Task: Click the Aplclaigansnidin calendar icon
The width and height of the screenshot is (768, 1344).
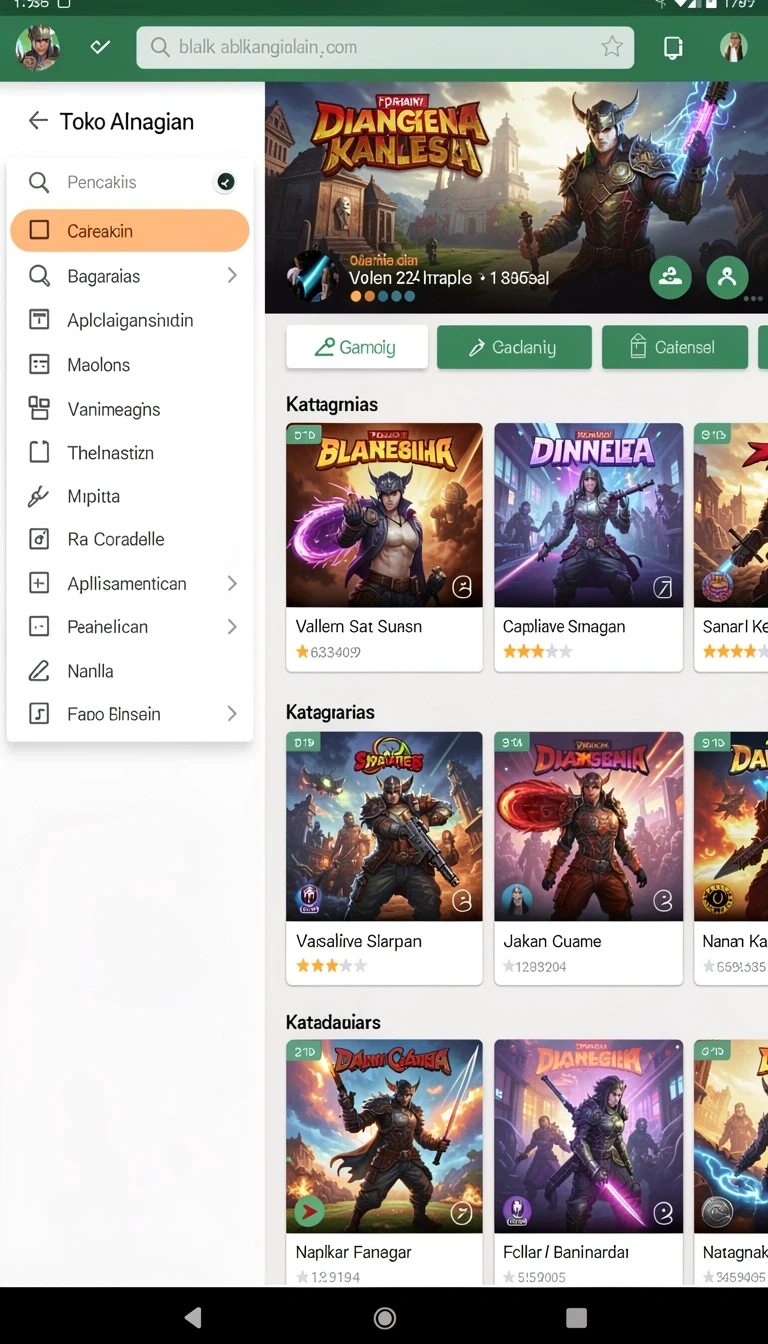Action: pos(39,320)
